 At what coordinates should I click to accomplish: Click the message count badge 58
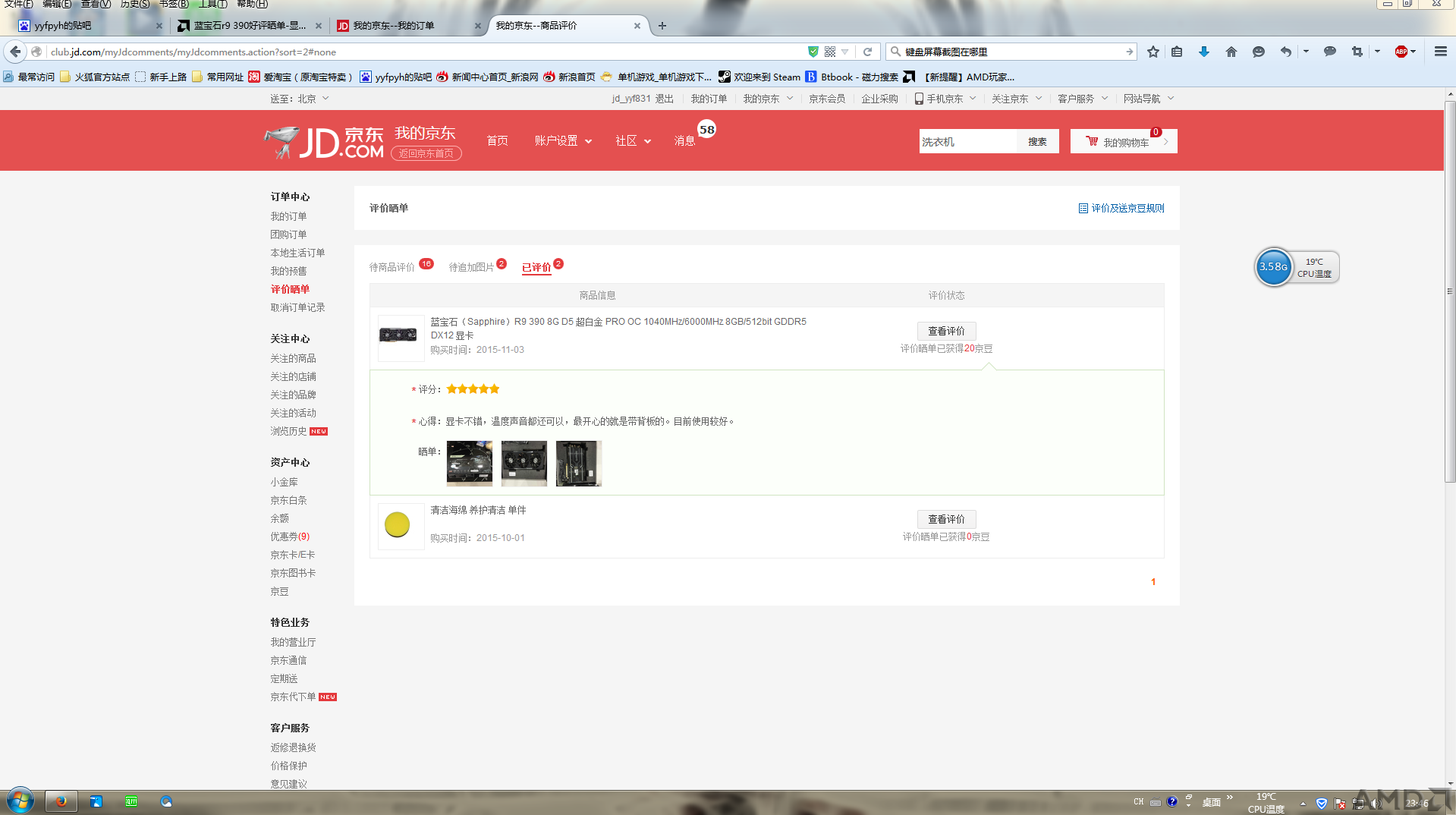tap(707, 130)
